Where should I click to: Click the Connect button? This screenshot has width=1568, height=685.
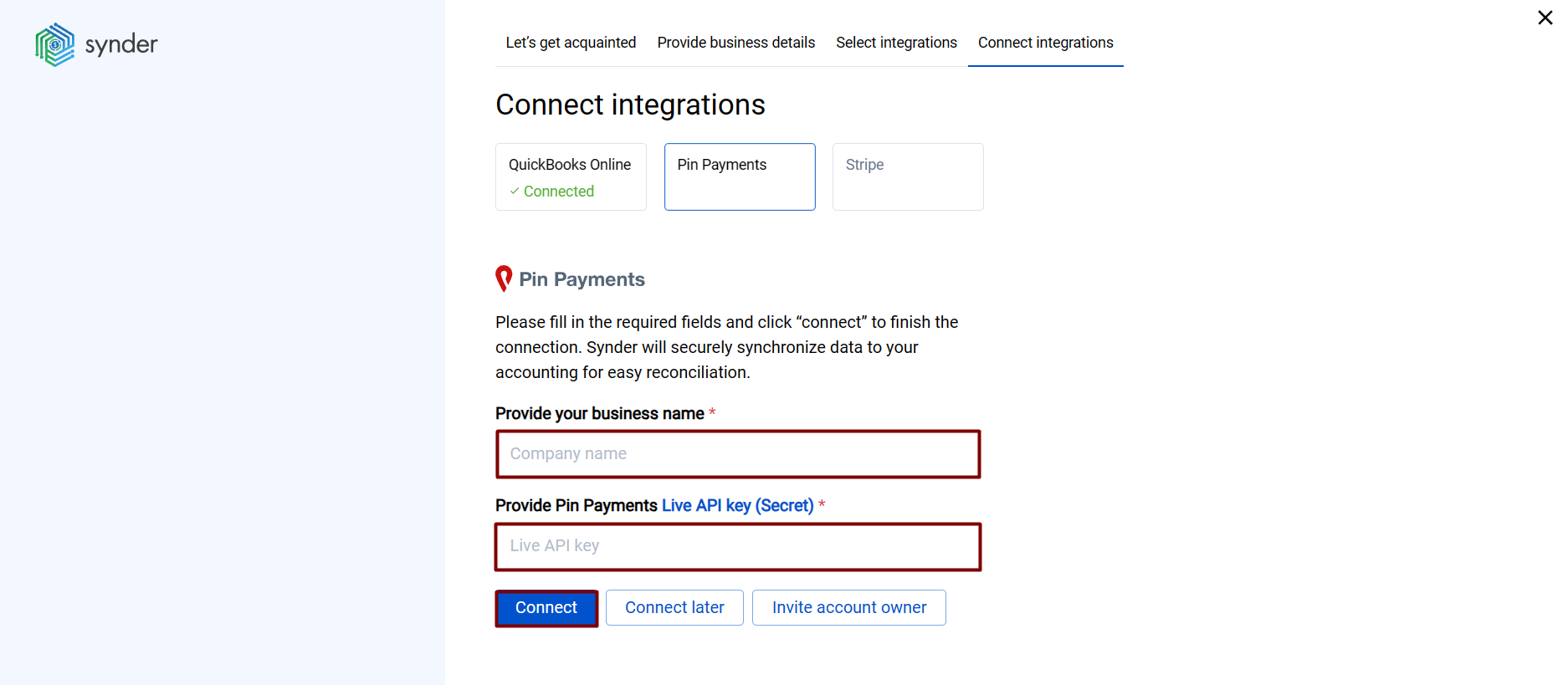click(x=546, y=607)
